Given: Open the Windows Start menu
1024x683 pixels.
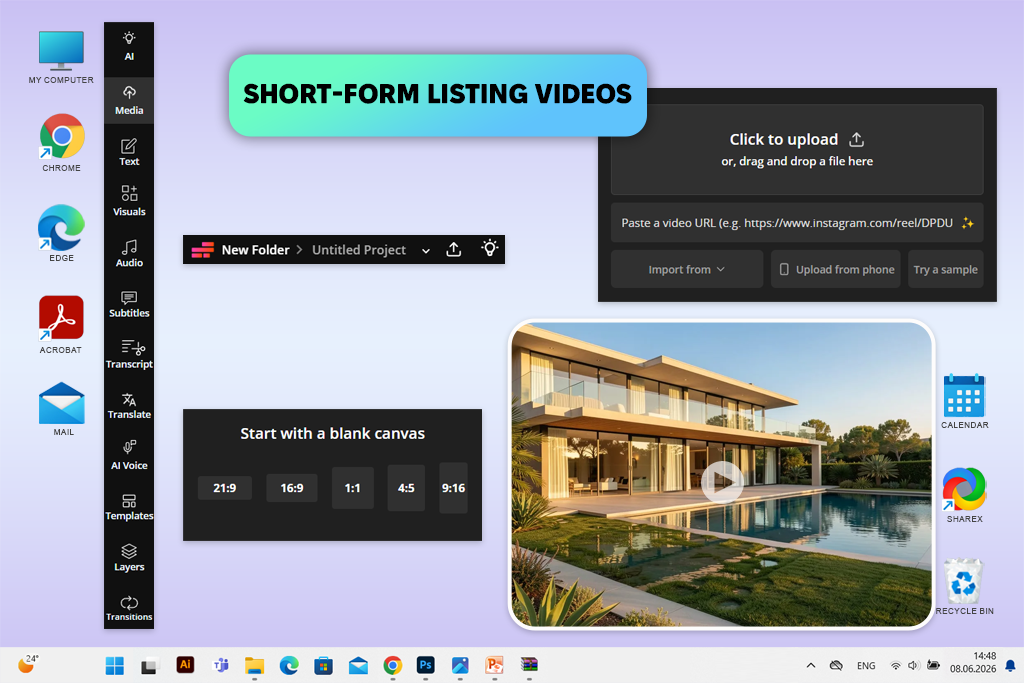Looking at the screenshot, I should click(x=115, y=665).
